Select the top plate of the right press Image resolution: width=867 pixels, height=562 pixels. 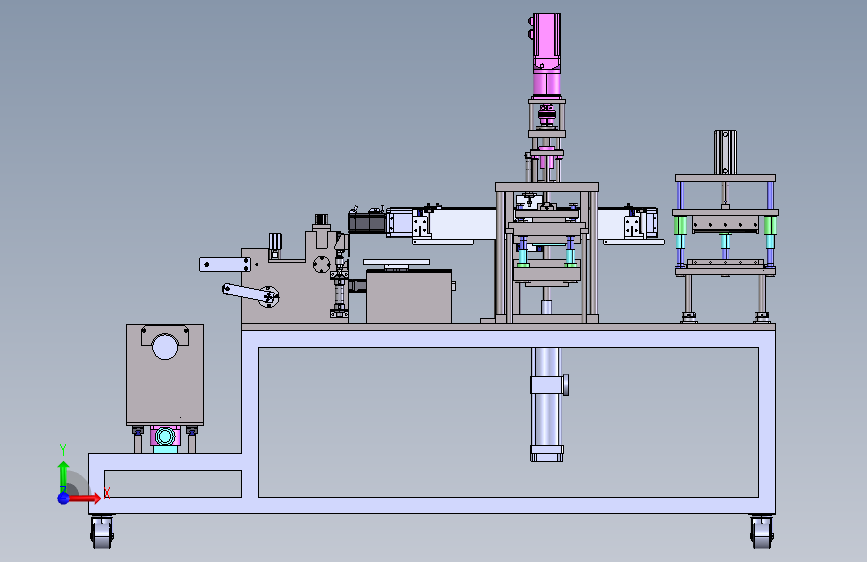pyautogui.click(x=725, y=178)
